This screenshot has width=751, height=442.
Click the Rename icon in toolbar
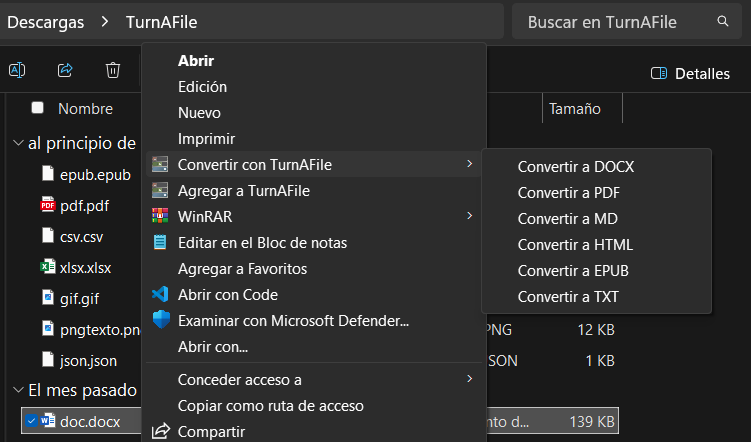coord(17,70)
